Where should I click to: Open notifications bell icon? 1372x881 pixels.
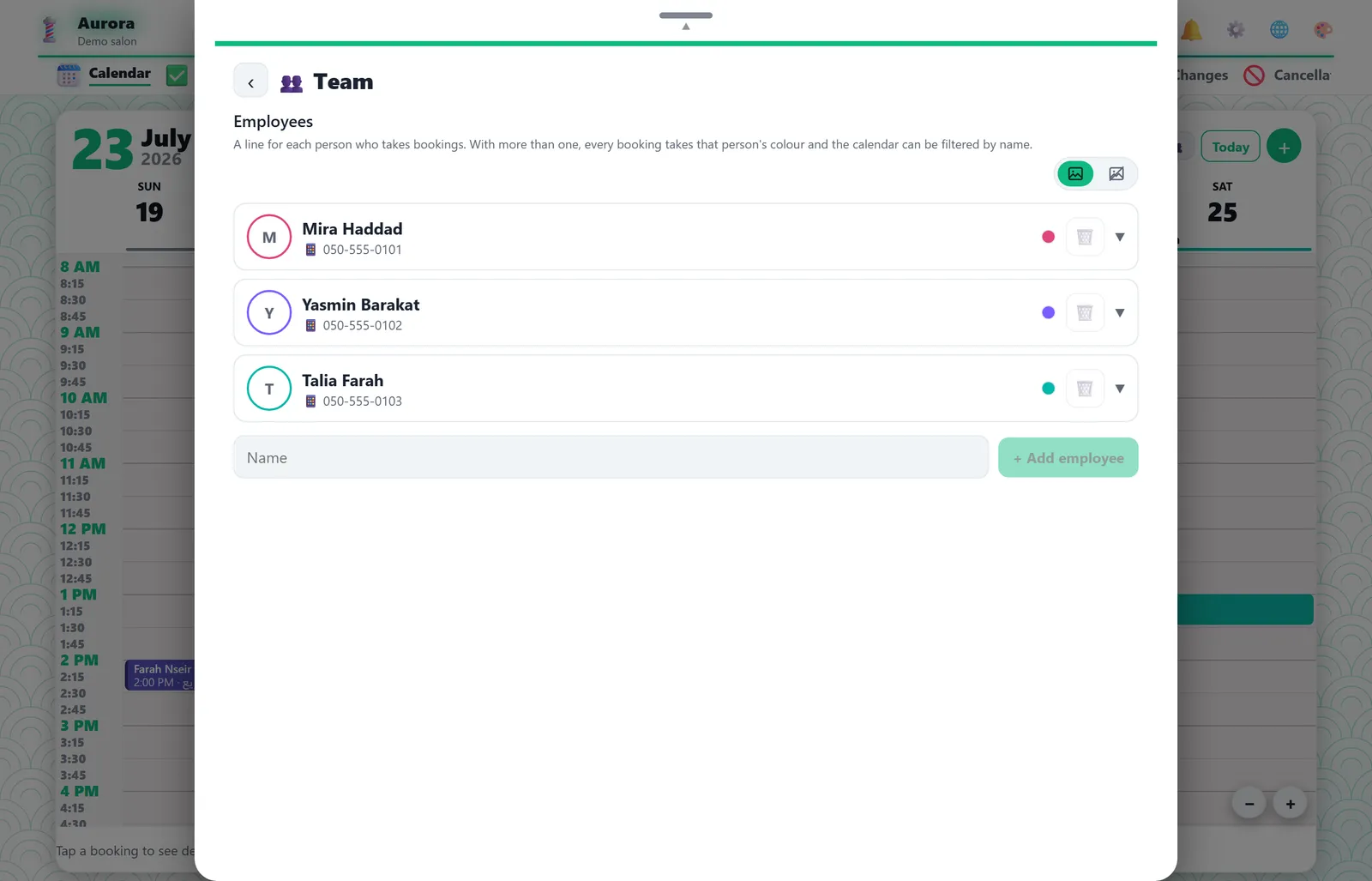click(x=1191, y=30)
